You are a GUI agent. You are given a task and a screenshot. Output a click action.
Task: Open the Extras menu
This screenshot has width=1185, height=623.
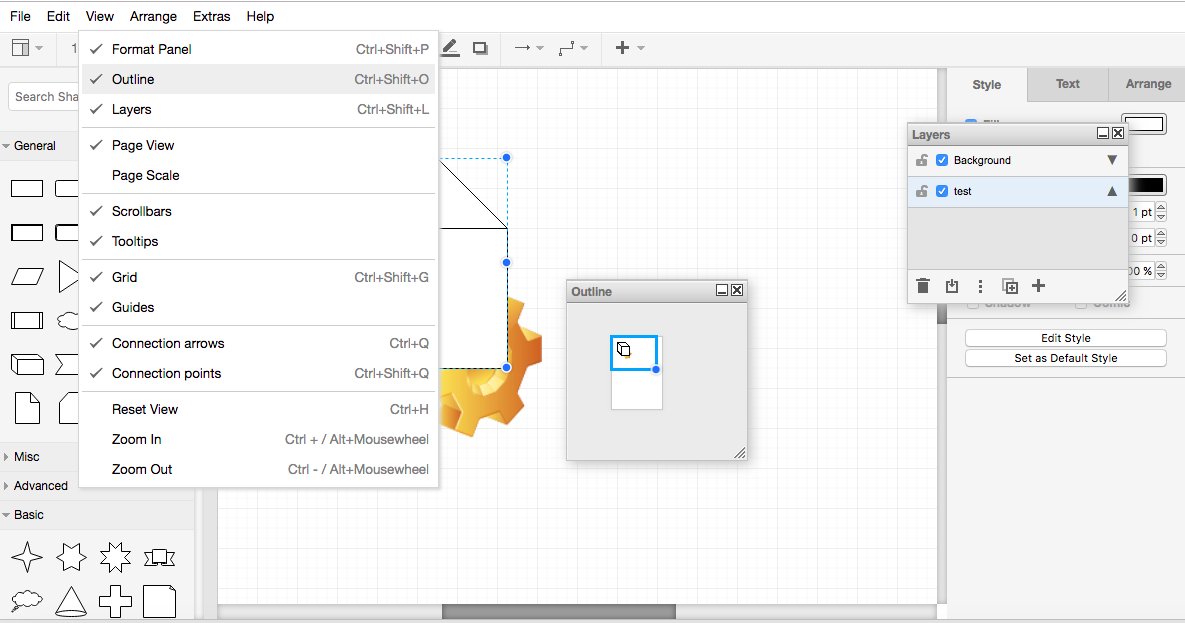[x=212, y=16]
